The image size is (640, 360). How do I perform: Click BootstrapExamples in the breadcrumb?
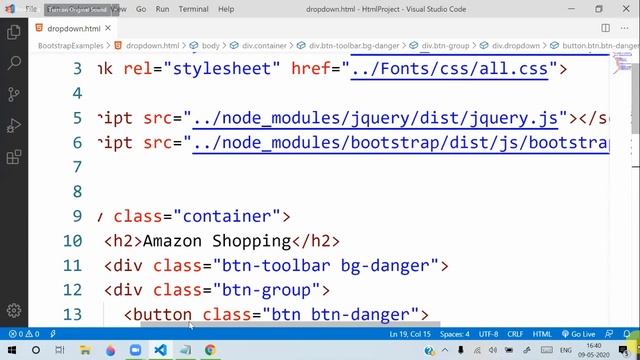71,46
